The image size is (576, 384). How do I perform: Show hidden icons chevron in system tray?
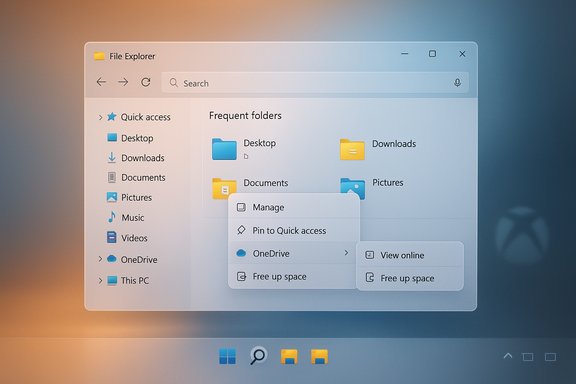pos(508,356)
